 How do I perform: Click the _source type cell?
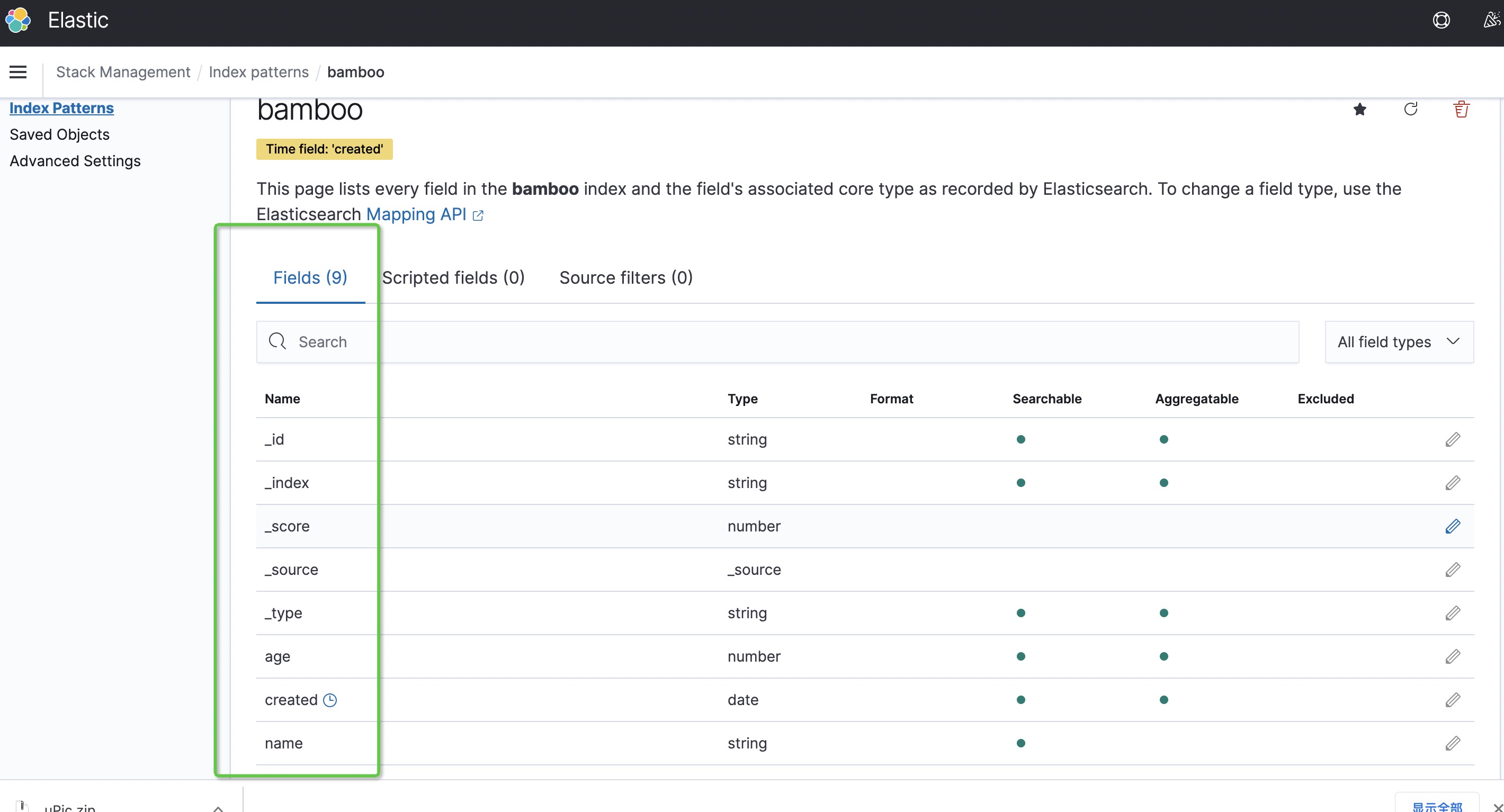click(x=754, y=570)
